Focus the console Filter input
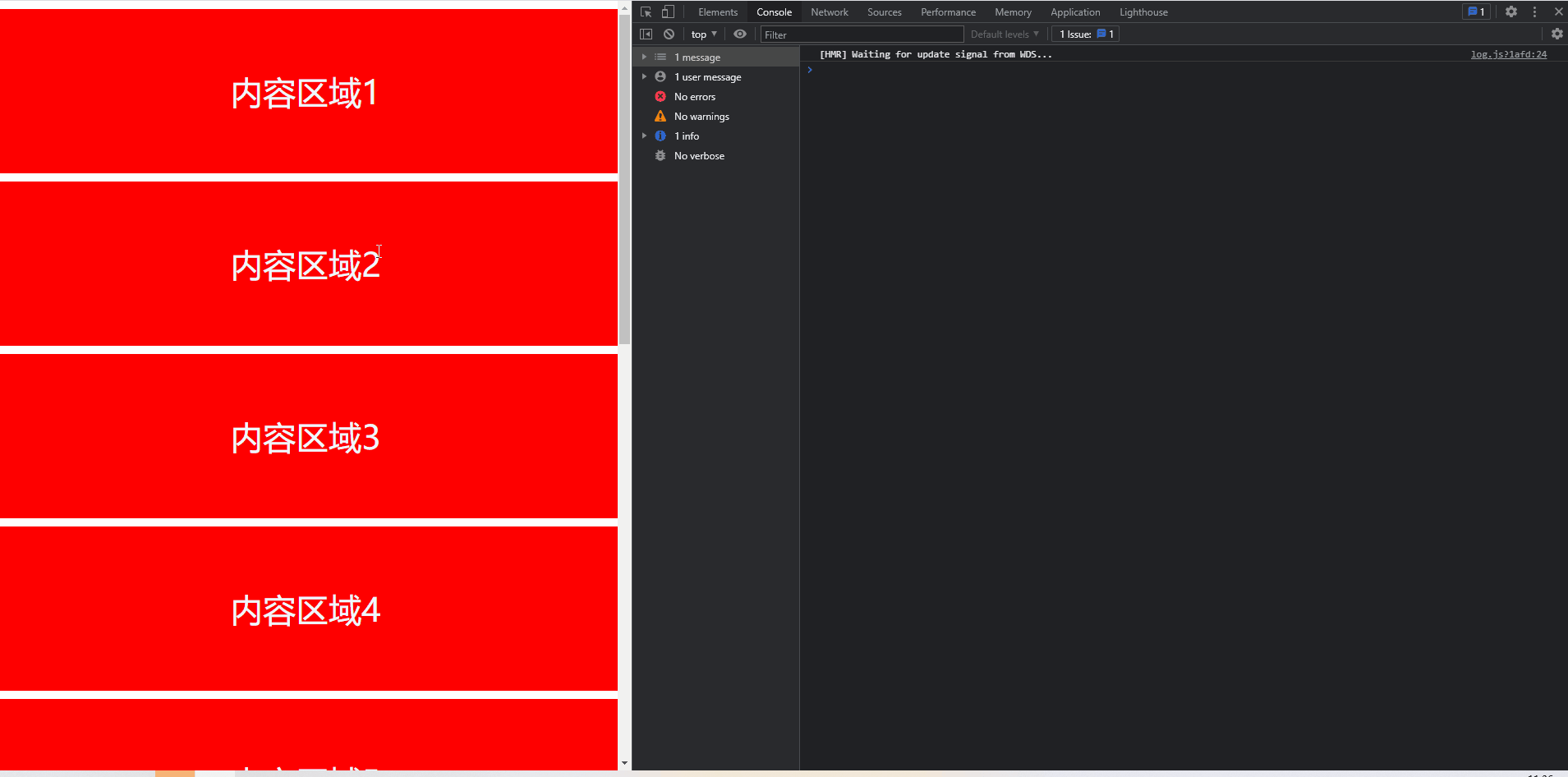The height and width of the screenshot is (777, 1568). coord(862,34)
